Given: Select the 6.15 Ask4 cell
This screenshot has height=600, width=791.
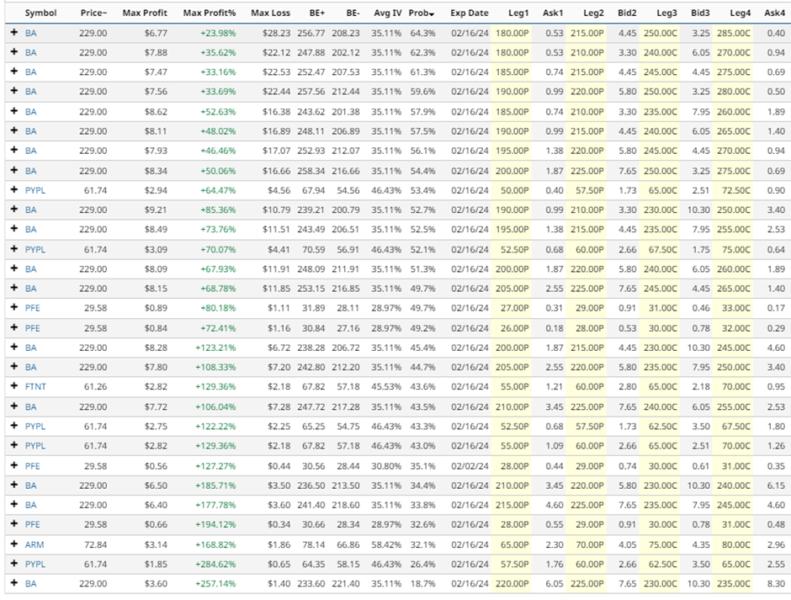Looking at the screenshot, I should tap(776, 485).
